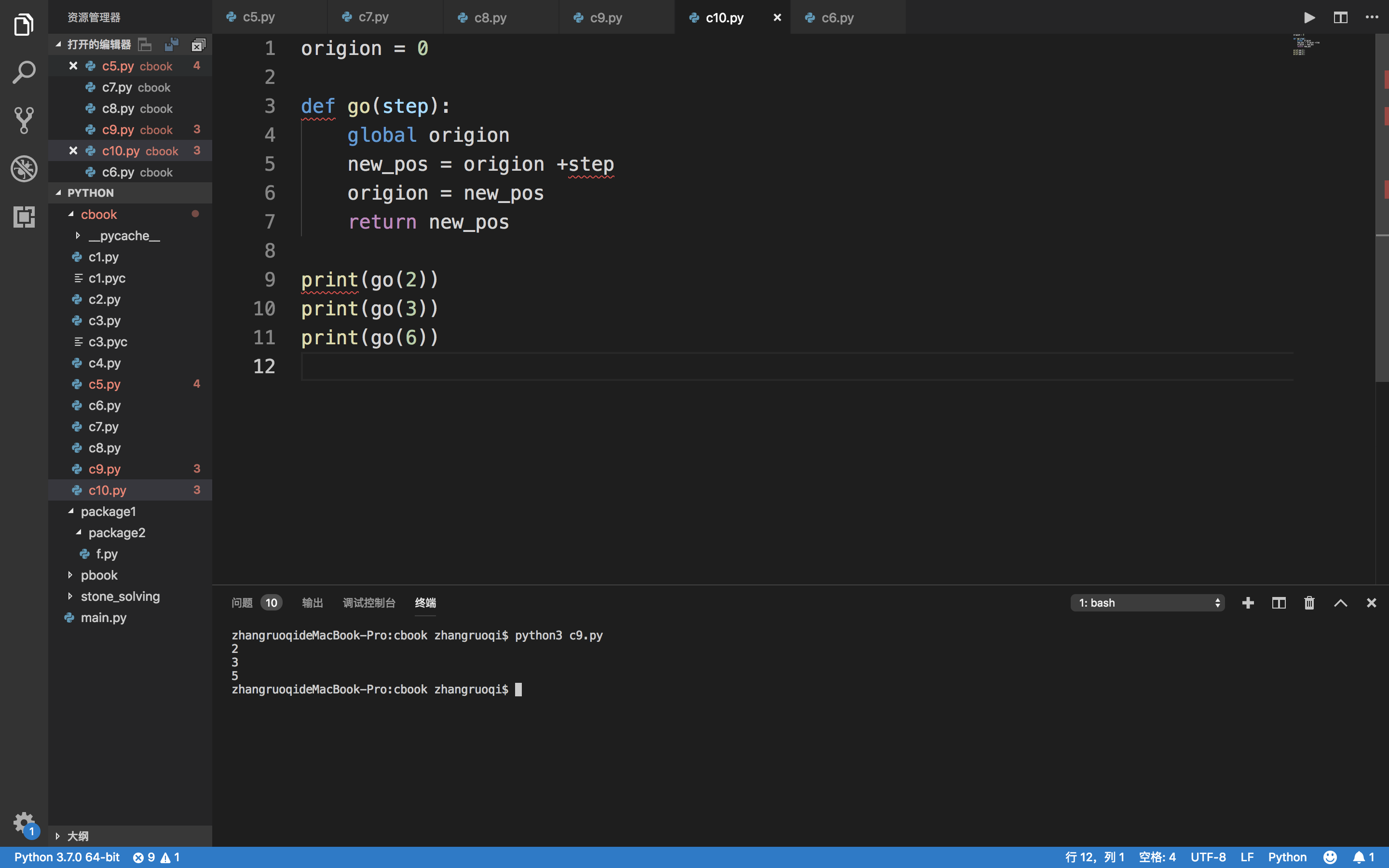Open the Explorer view in activity bar
This screenshot has height=868, width=1389.
[x=24, y=24]
